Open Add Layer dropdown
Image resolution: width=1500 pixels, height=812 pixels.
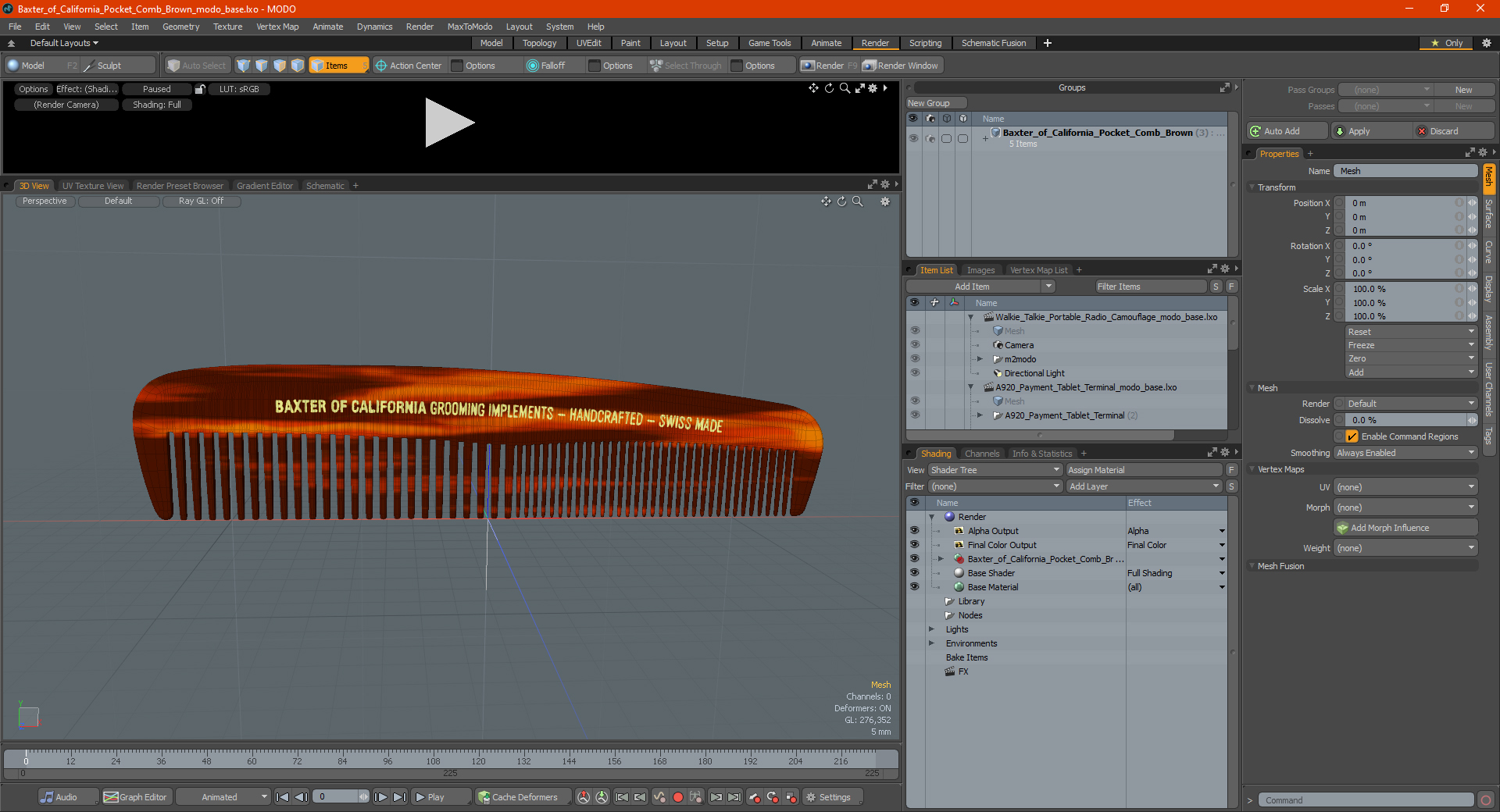click(1145, 486)
